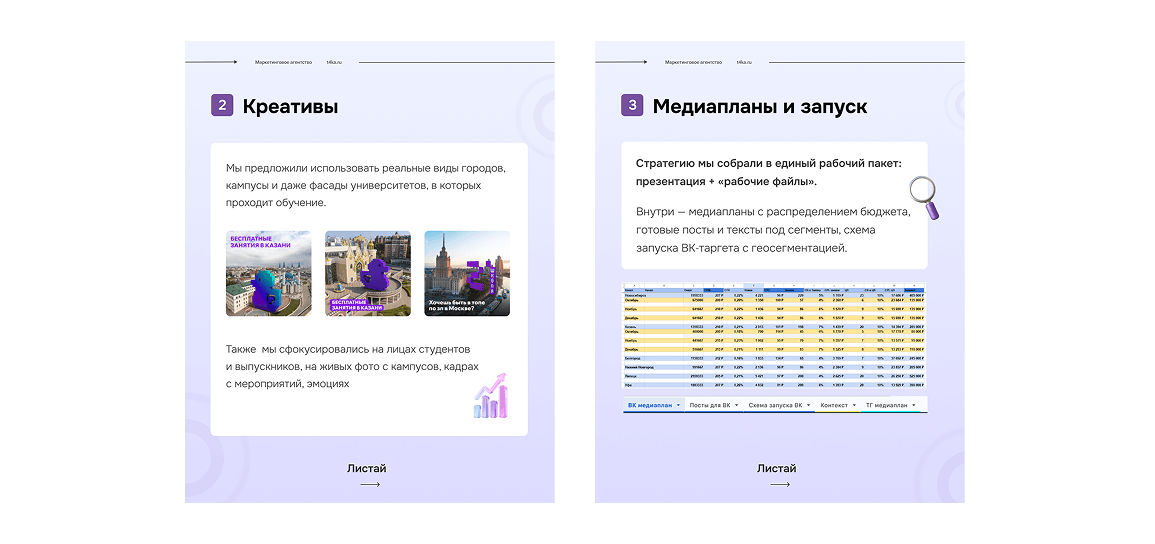Image resolution: width=1155 pixels, height=544 pixels.
Task: Select the Казань row in the spreadsheet
Action: 774,327
